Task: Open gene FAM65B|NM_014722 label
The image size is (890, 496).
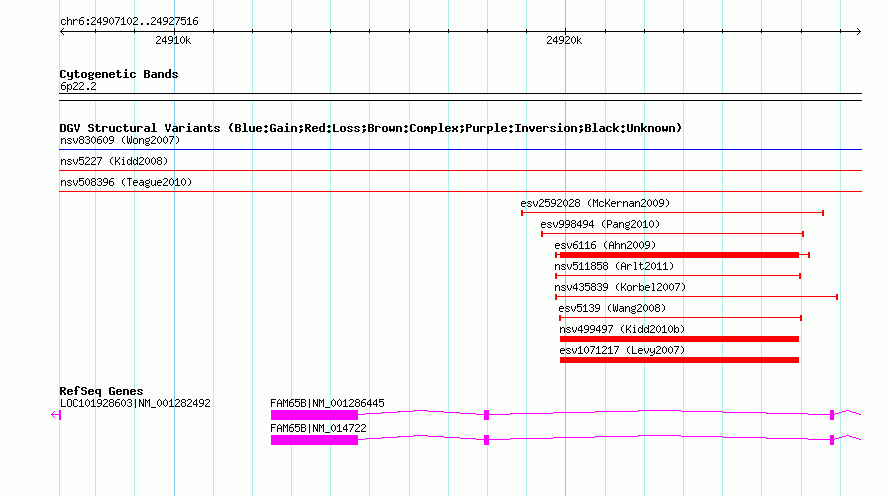Action: 318,428
